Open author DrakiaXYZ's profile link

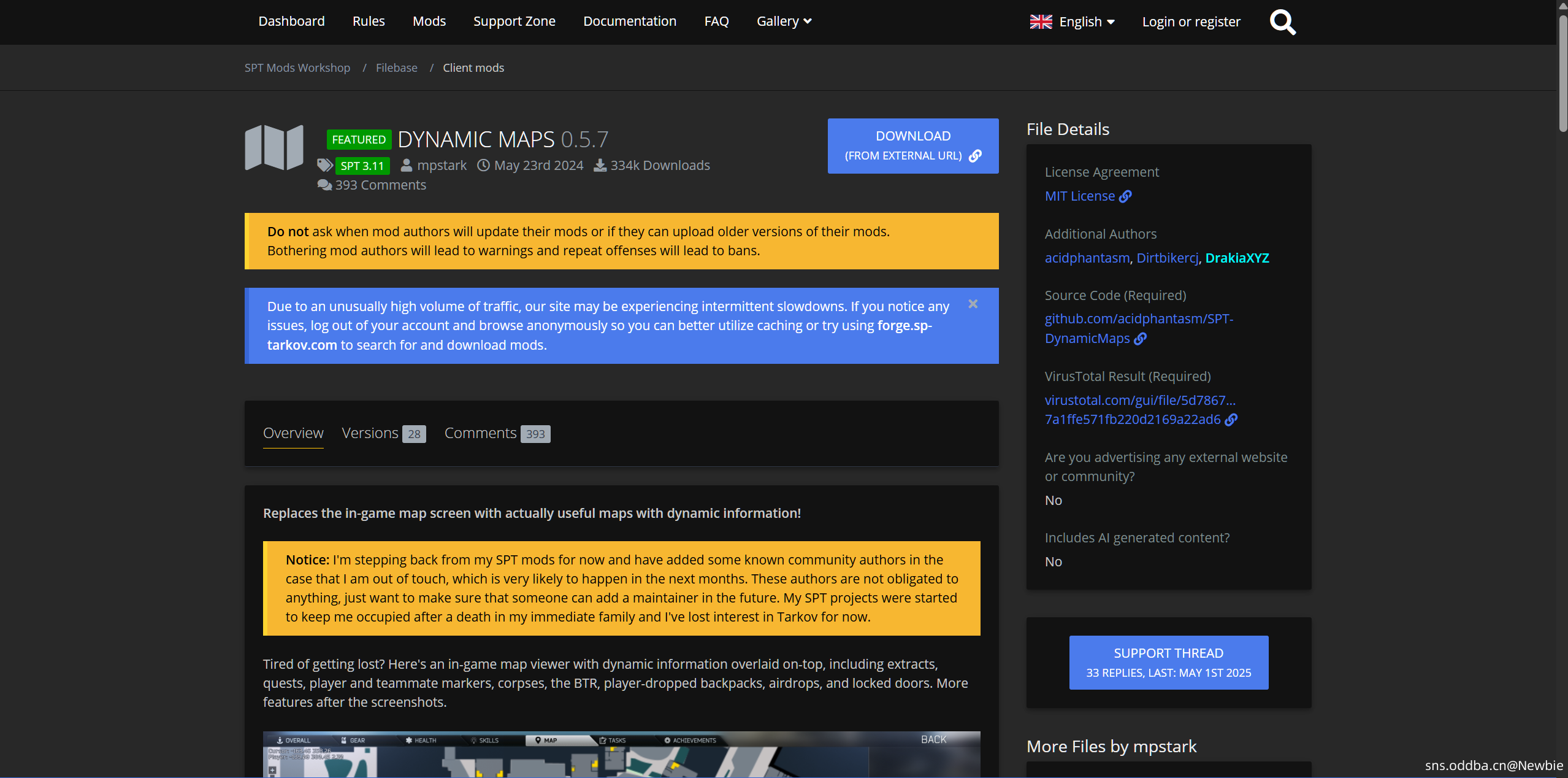coord(1237,258)
